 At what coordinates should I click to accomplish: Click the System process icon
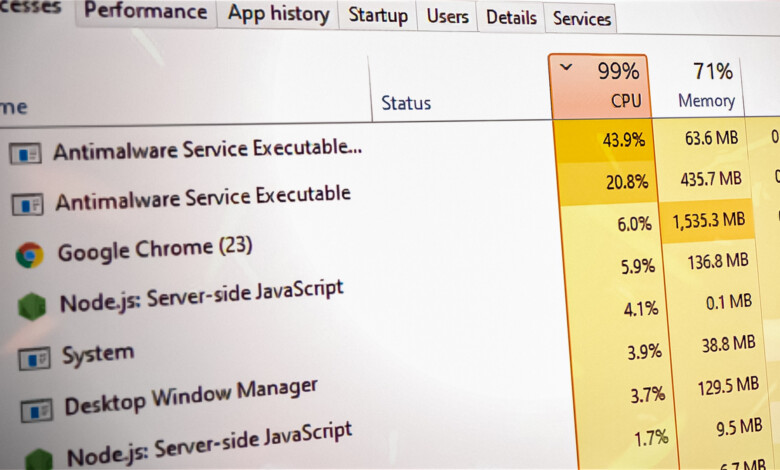[x=34, y=358]
